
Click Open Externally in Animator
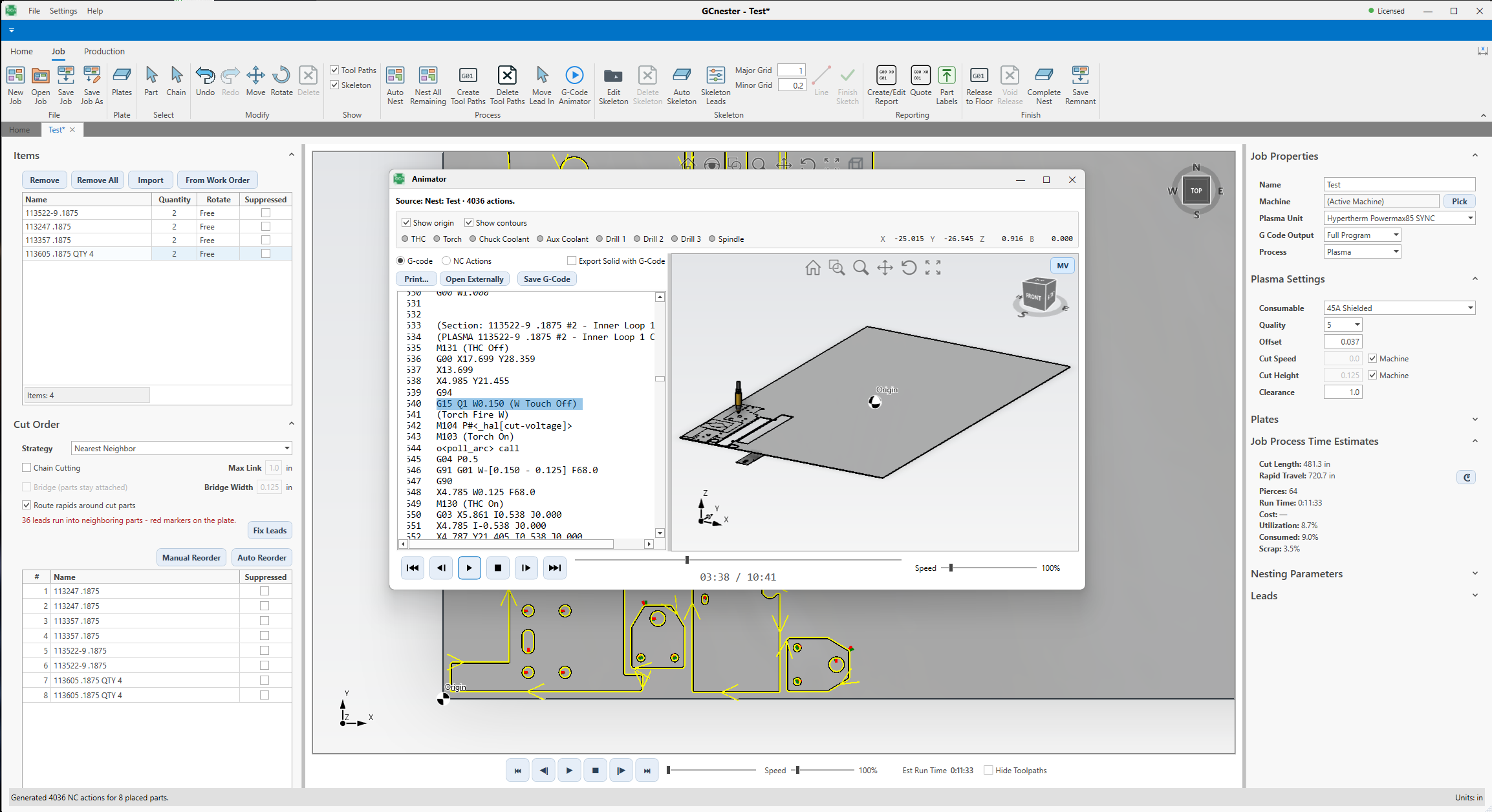coord(474,279)
